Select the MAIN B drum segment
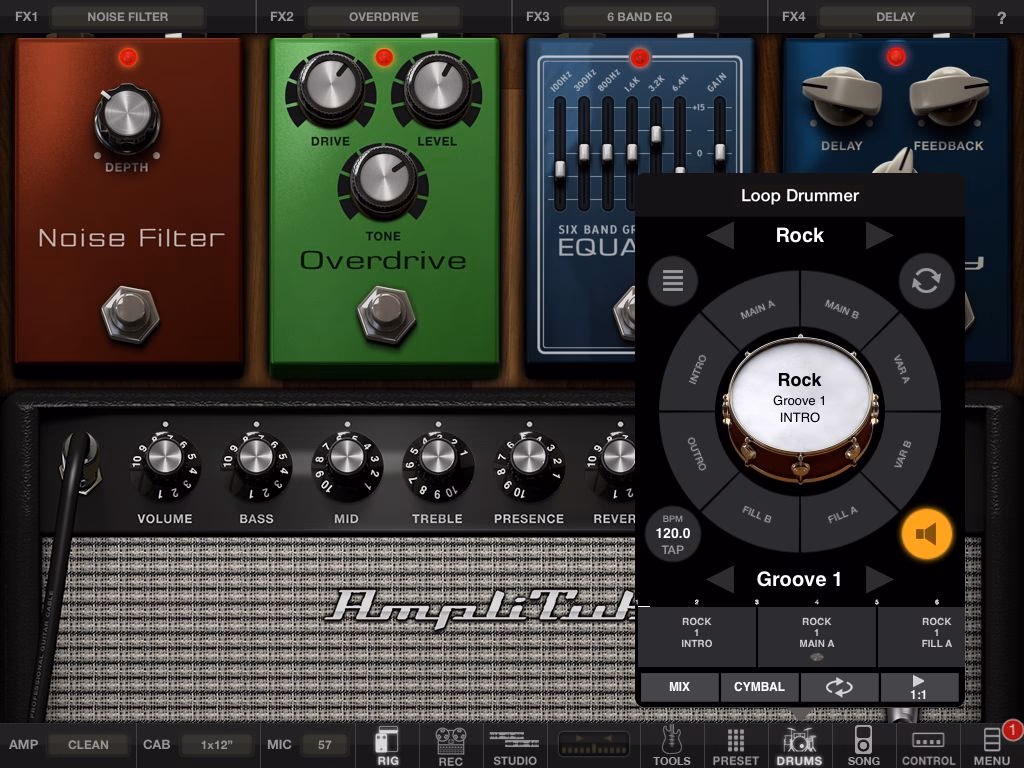The width and height of the screenshot is (1024, 768). coord(841,309)
